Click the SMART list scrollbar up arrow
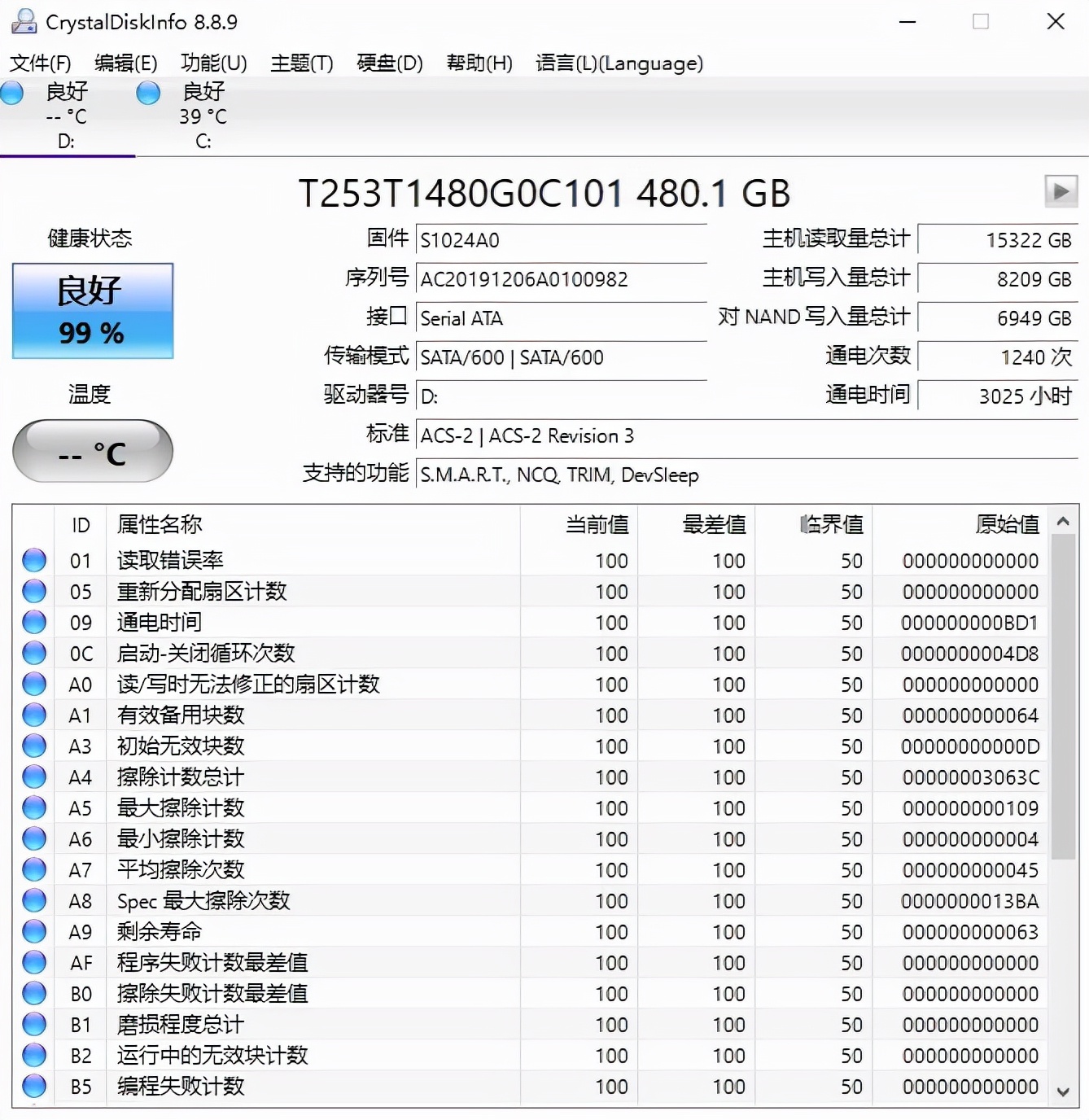Viewport: 1089px width, 1120px height. 1063,521
